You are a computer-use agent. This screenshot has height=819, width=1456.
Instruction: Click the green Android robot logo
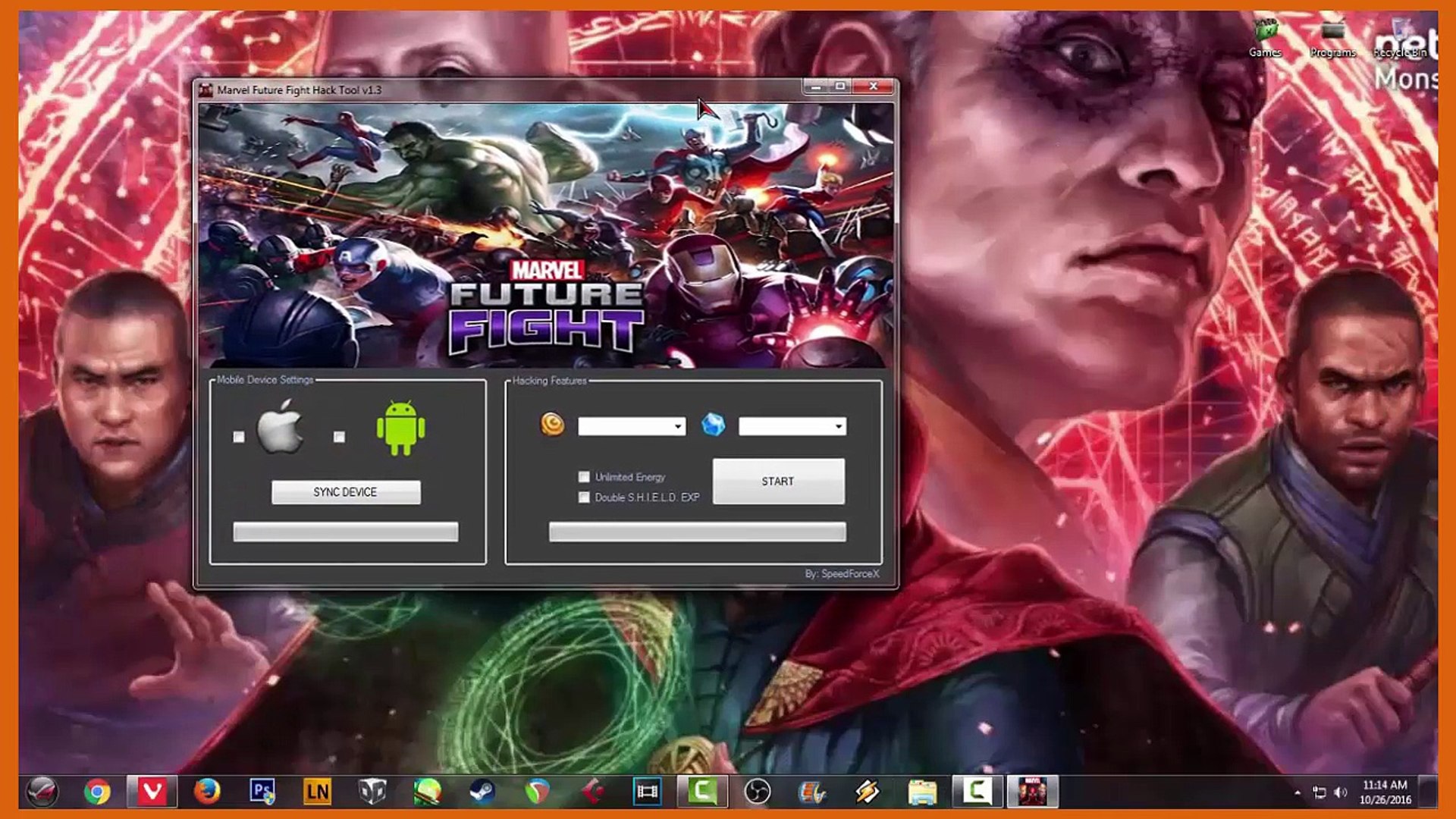(400, 429)
